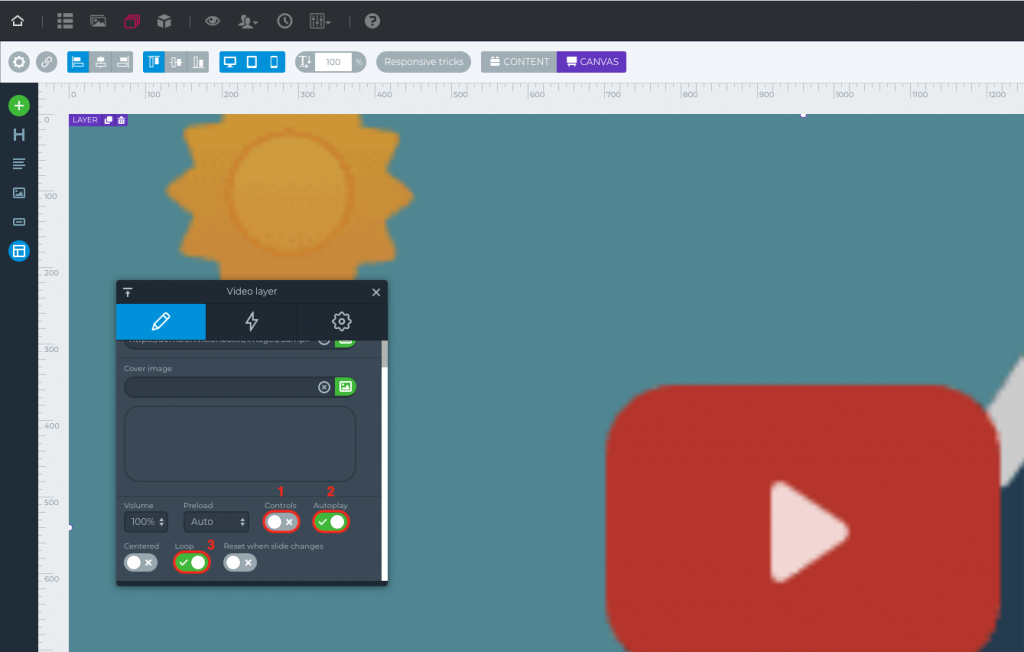The height and width of the screenshot is (652, 1024).
Task: Select the sun image on canvas
Action: click(289, 196)
